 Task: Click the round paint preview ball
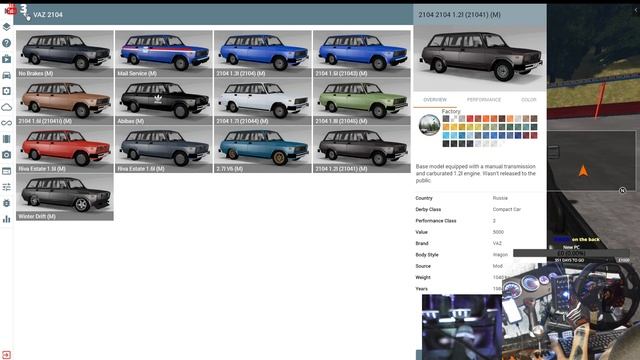click(429, 125)
